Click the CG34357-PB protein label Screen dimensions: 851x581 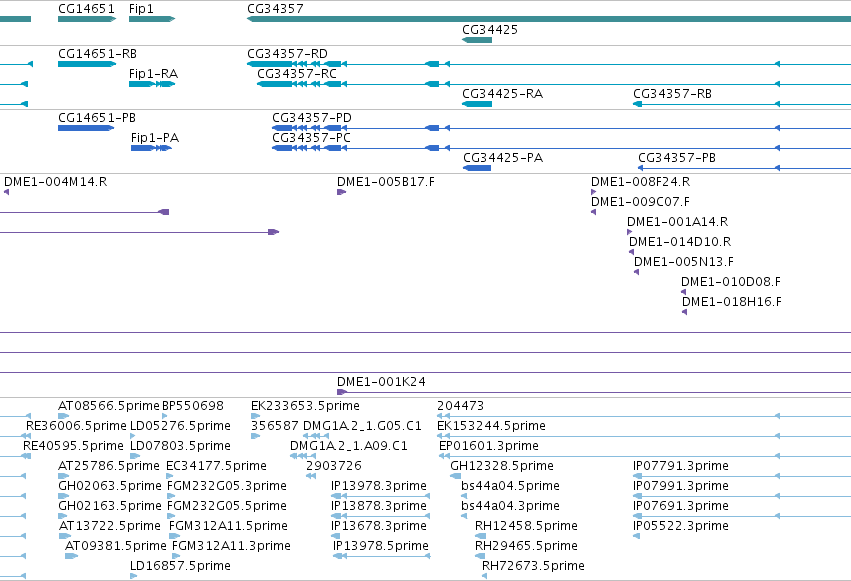click(x=677, y=158)
